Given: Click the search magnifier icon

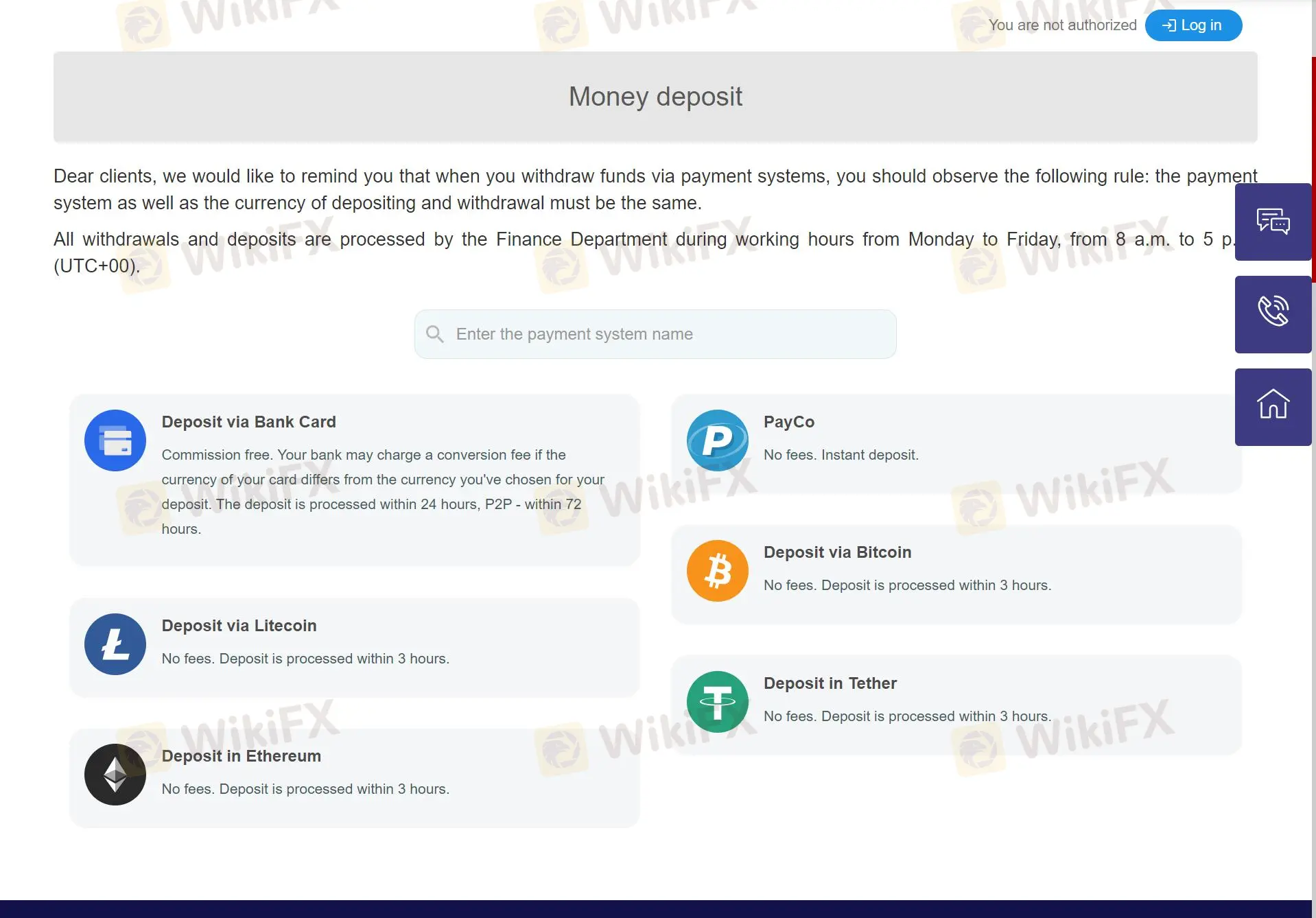Looking at the screenshot, I should click(436, 333).
